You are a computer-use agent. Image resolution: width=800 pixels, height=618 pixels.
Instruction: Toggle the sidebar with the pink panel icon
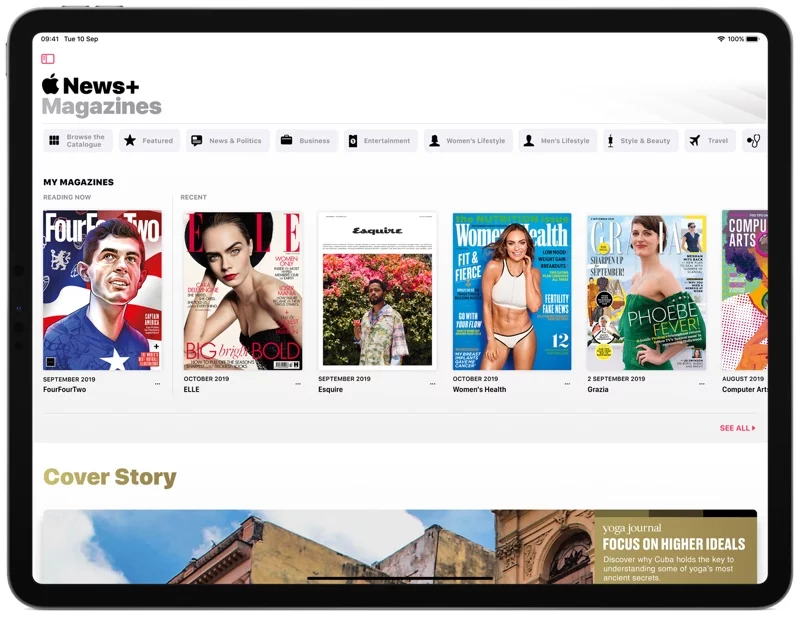coord(48,59)
